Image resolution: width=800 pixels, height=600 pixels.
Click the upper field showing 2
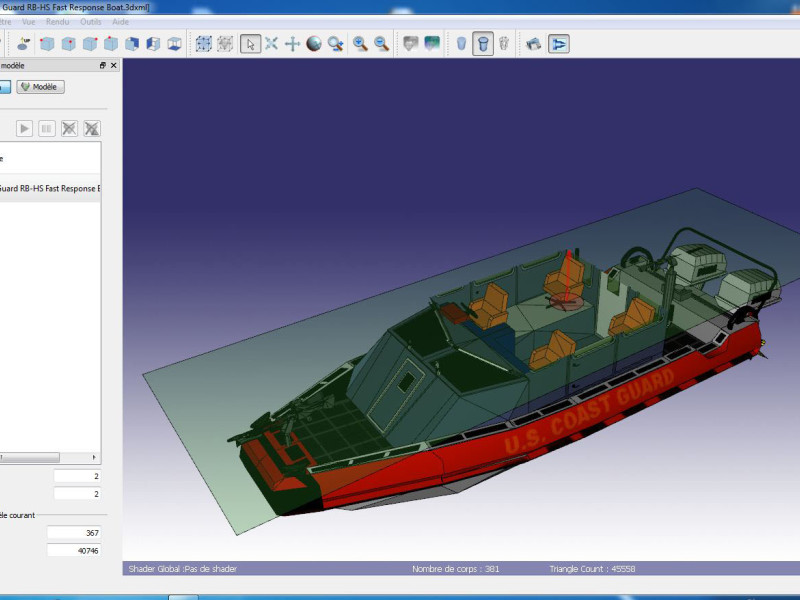77,476
